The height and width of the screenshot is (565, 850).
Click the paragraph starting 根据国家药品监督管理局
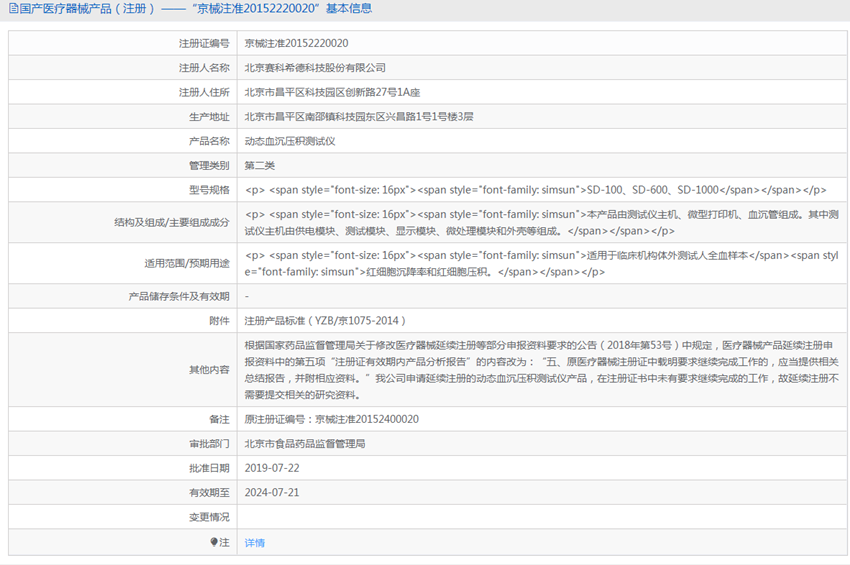point(542,370)
